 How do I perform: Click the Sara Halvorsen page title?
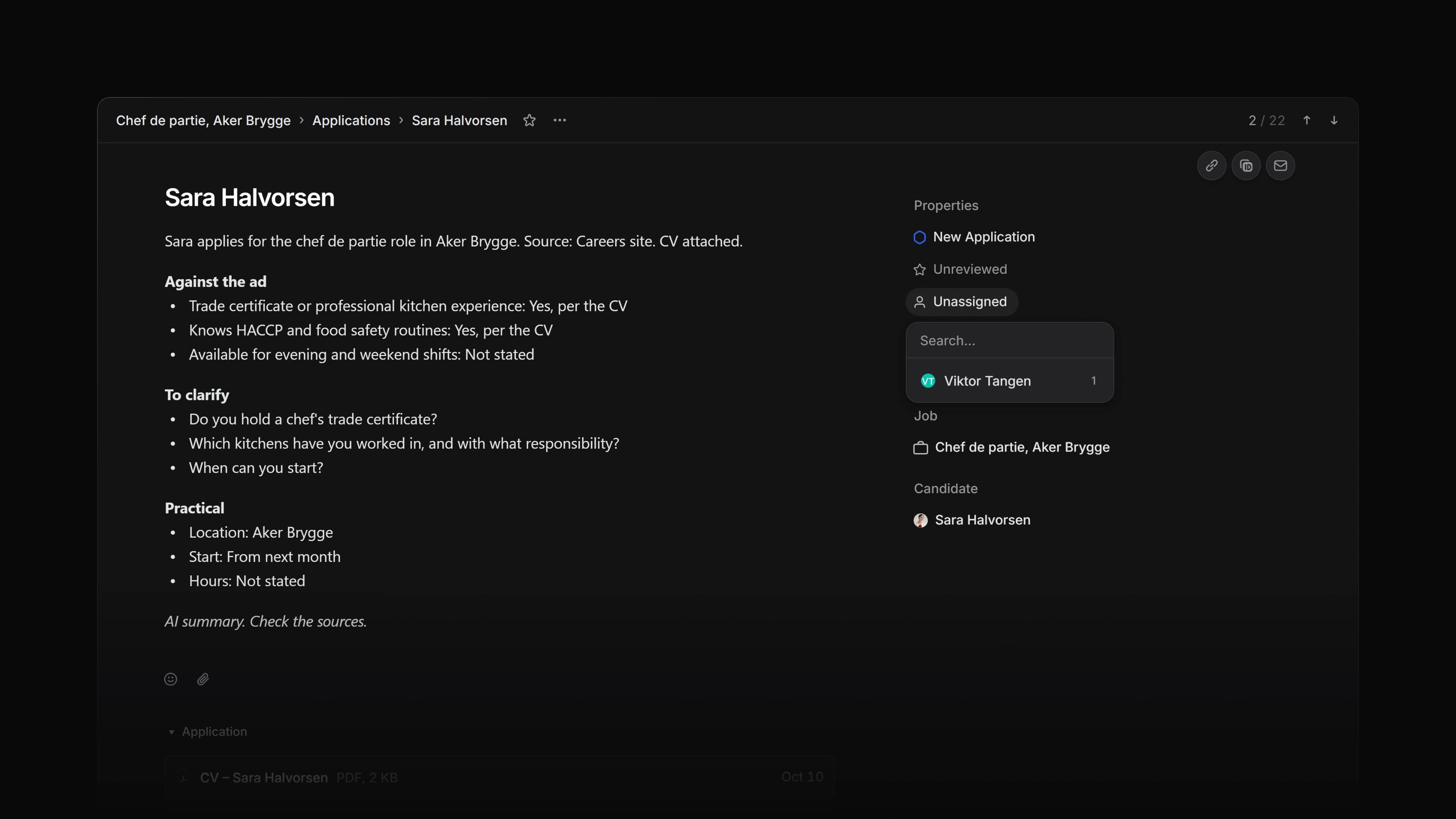tap(249, 198)
